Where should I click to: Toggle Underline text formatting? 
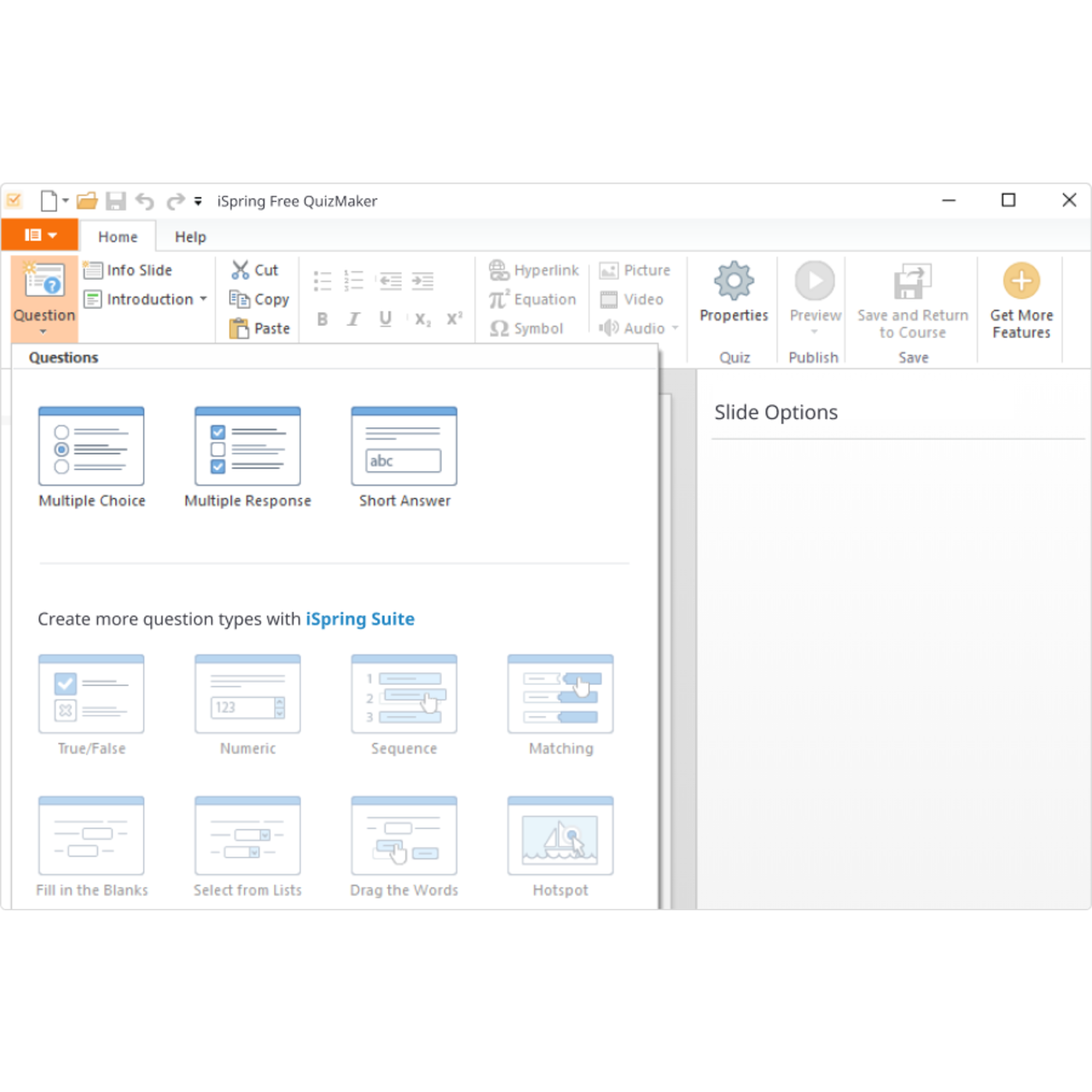point(386,319)
